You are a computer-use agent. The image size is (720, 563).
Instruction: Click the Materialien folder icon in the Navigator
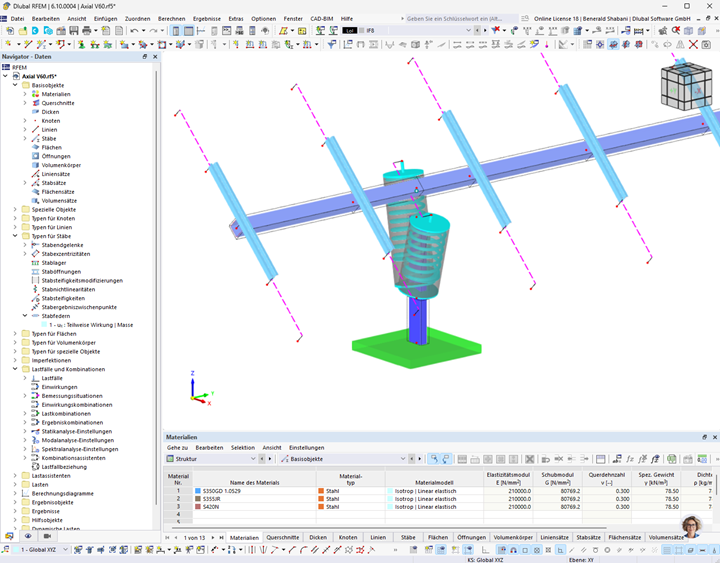click(35, 94)
